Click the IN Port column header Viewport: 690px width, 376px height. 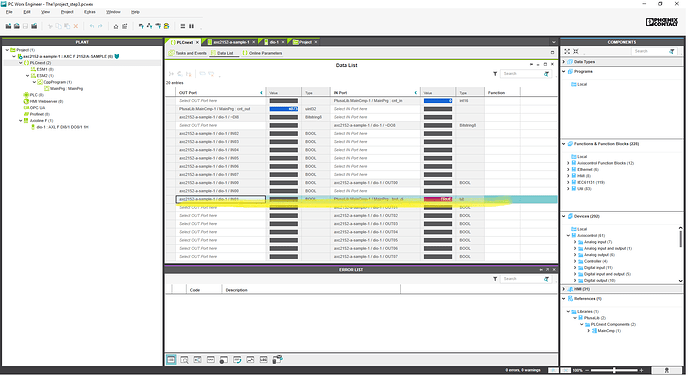(x=375, y=92)
